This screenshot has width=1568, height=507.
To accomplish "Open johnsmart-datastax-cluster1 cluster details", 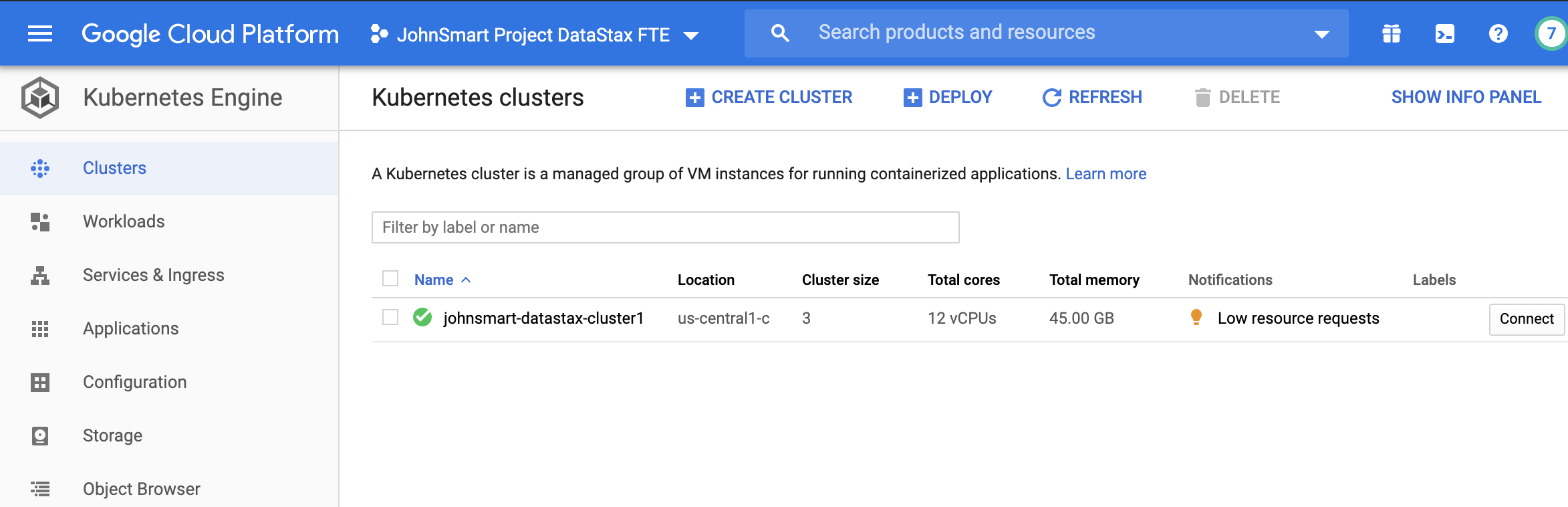I will click(x=543, y=318).
